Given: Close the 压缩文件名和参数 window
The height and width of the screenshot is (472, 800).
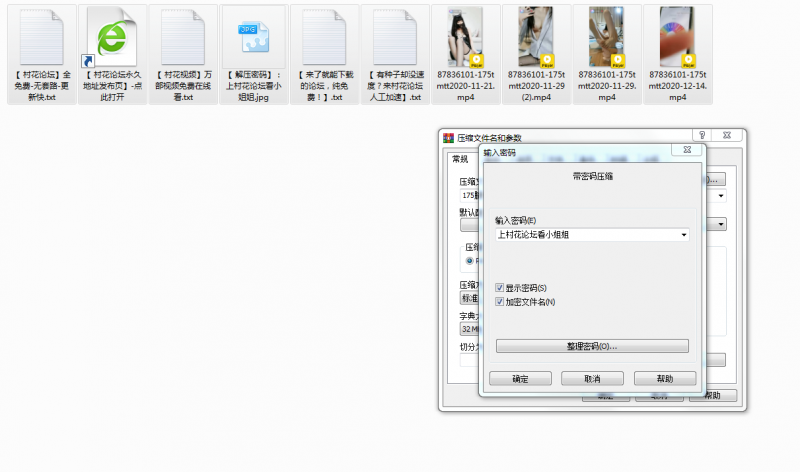Looking at the screenshot, I should [727, 135].
